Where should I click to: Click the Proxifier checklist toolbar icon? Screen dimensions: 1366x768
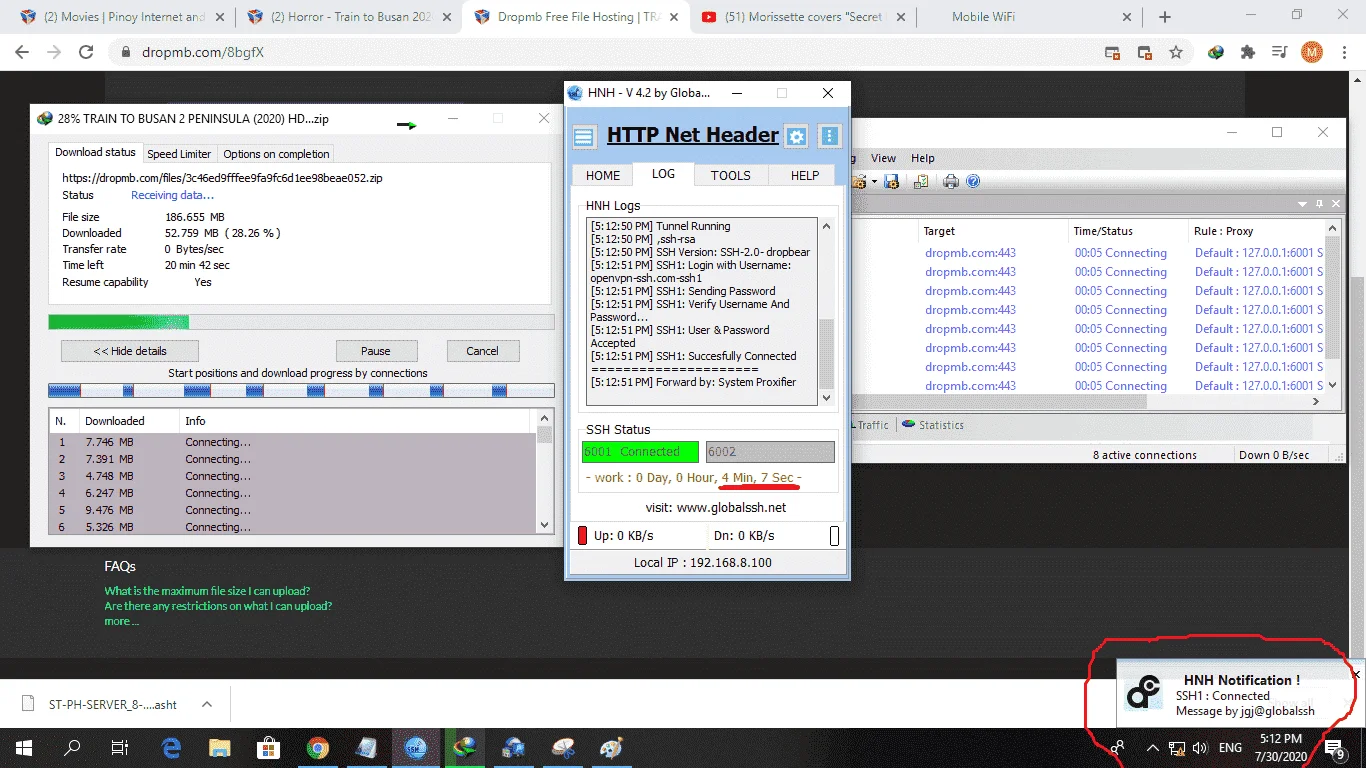921,181
